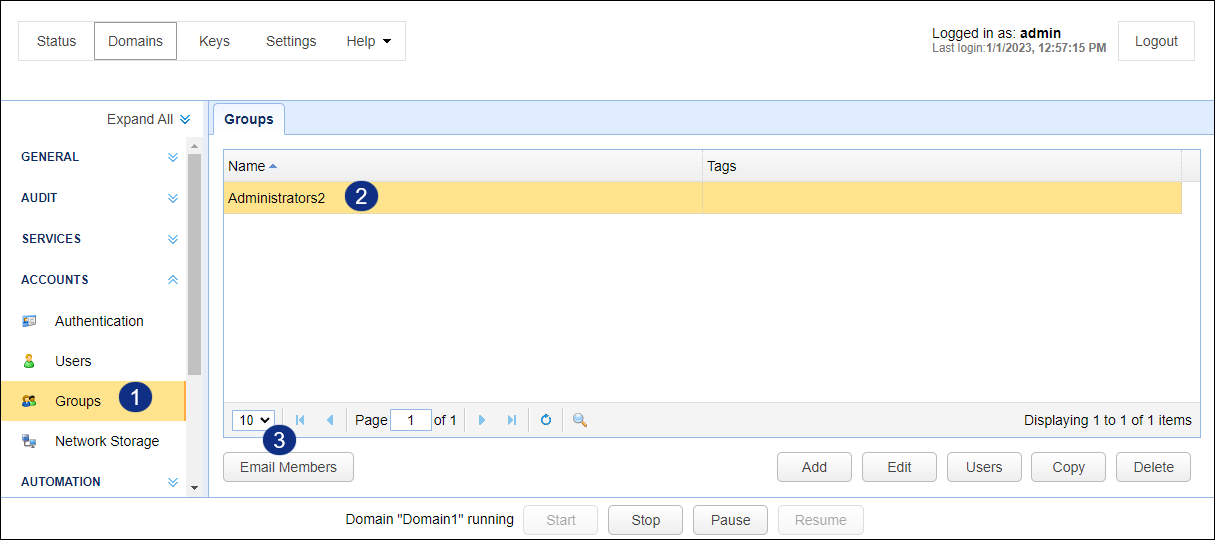Open the search magnifier in the pager
The image size is (1215, 540).
pos(579,420)
